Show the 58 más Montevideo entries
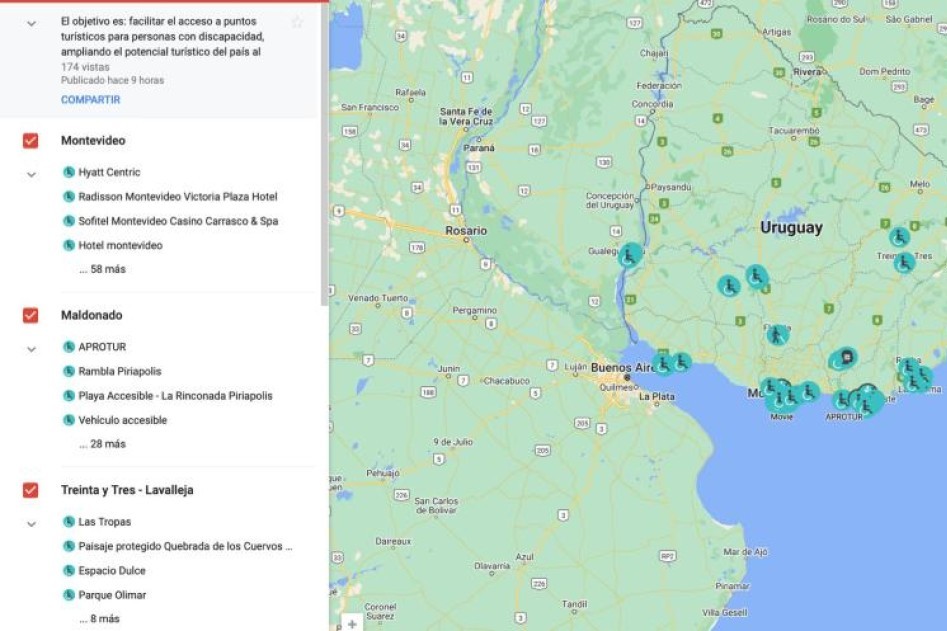Screen dimensions: 947x631 tap(102, 269)
